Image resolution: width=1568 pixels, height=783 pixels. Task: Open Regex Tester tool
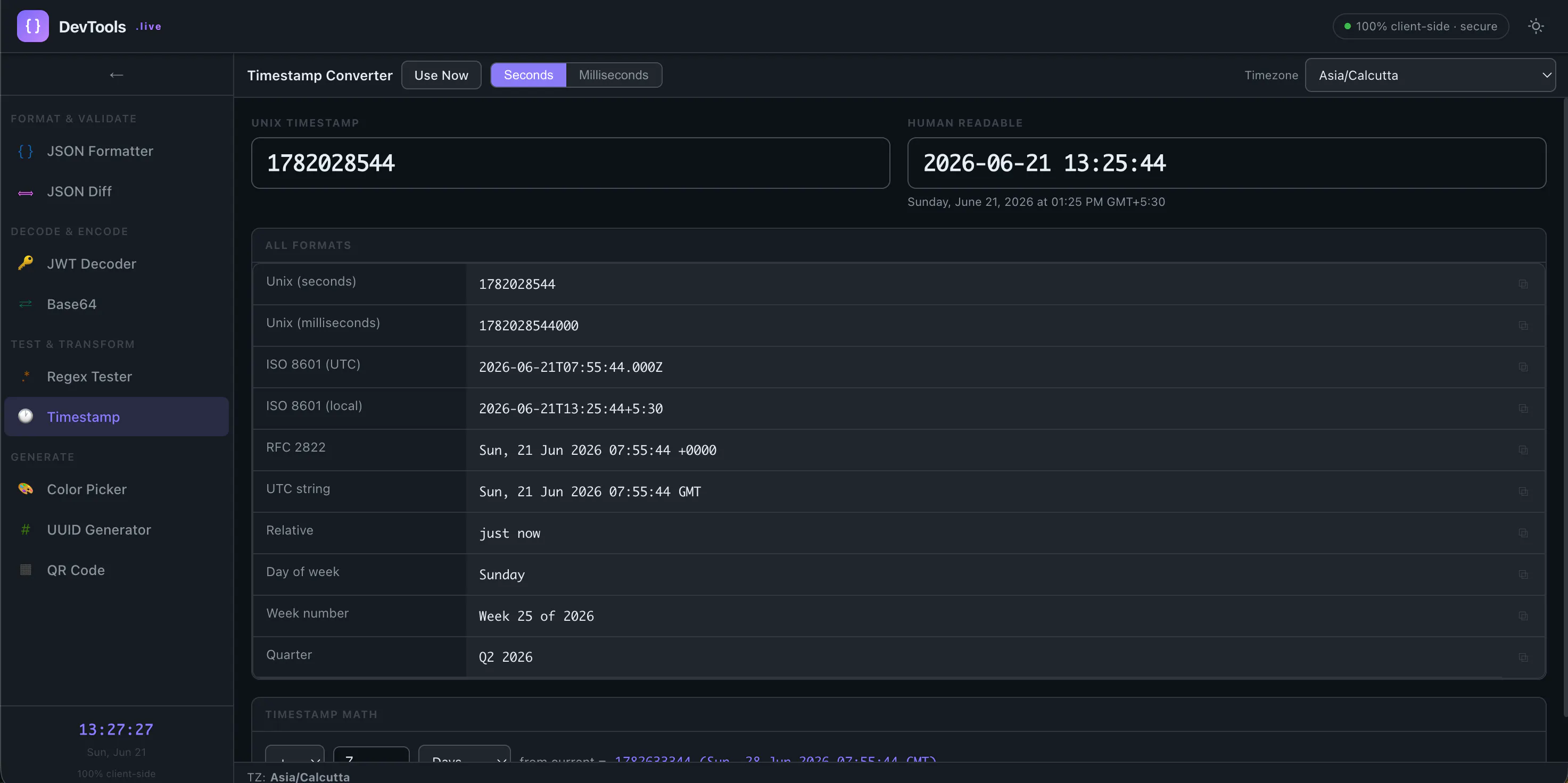tap(116, 377)
